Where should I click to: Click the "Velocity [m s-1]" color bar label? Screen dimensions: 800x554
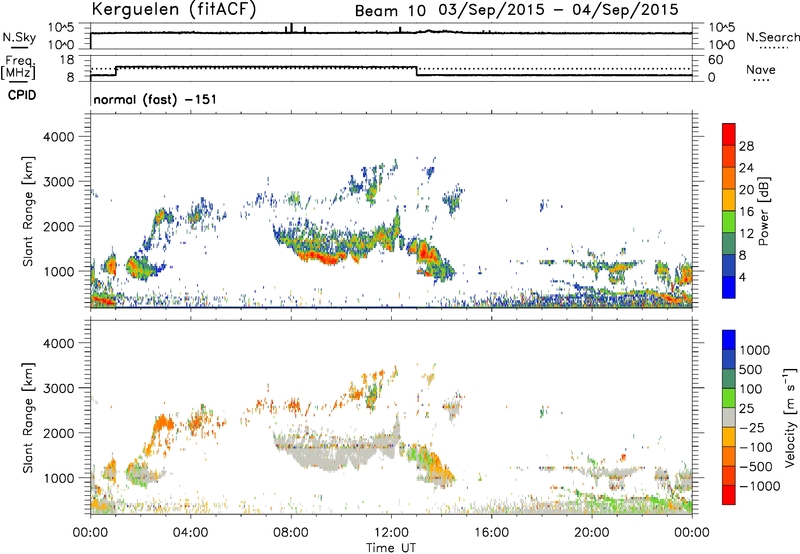pos(790,417)
